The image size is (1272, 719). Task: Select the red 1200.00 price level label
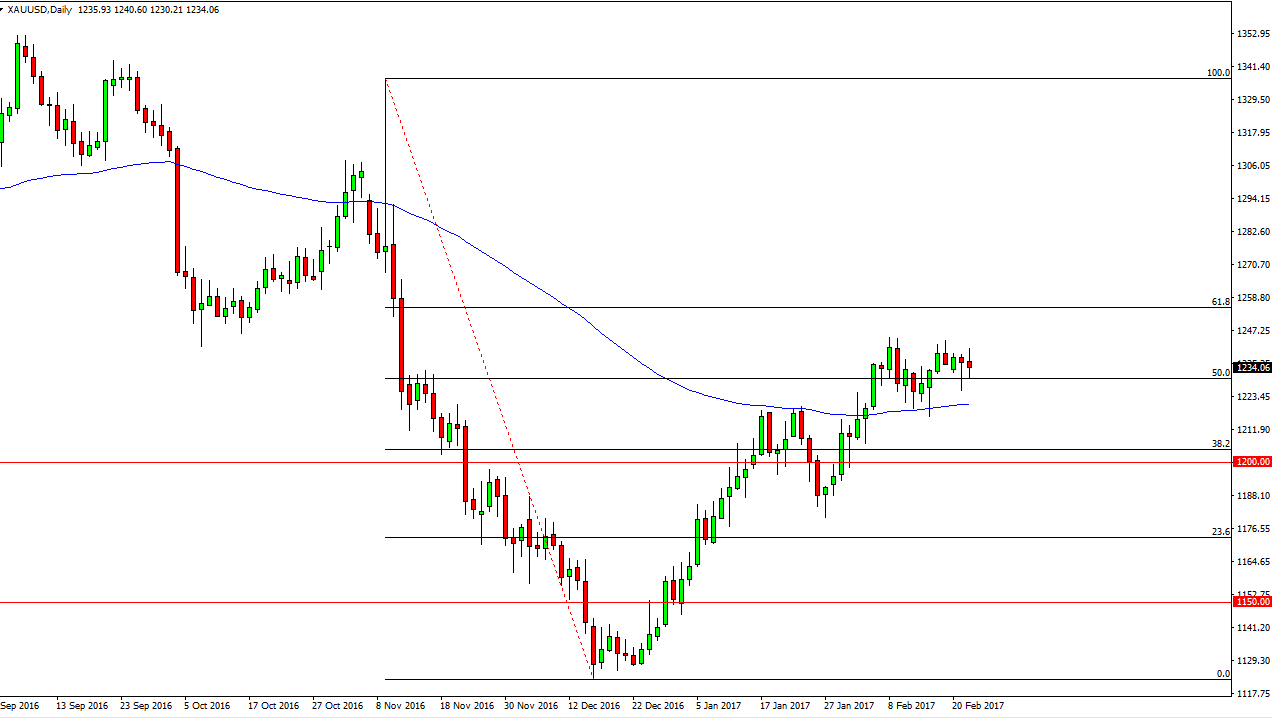click(x=1252, y=463)
